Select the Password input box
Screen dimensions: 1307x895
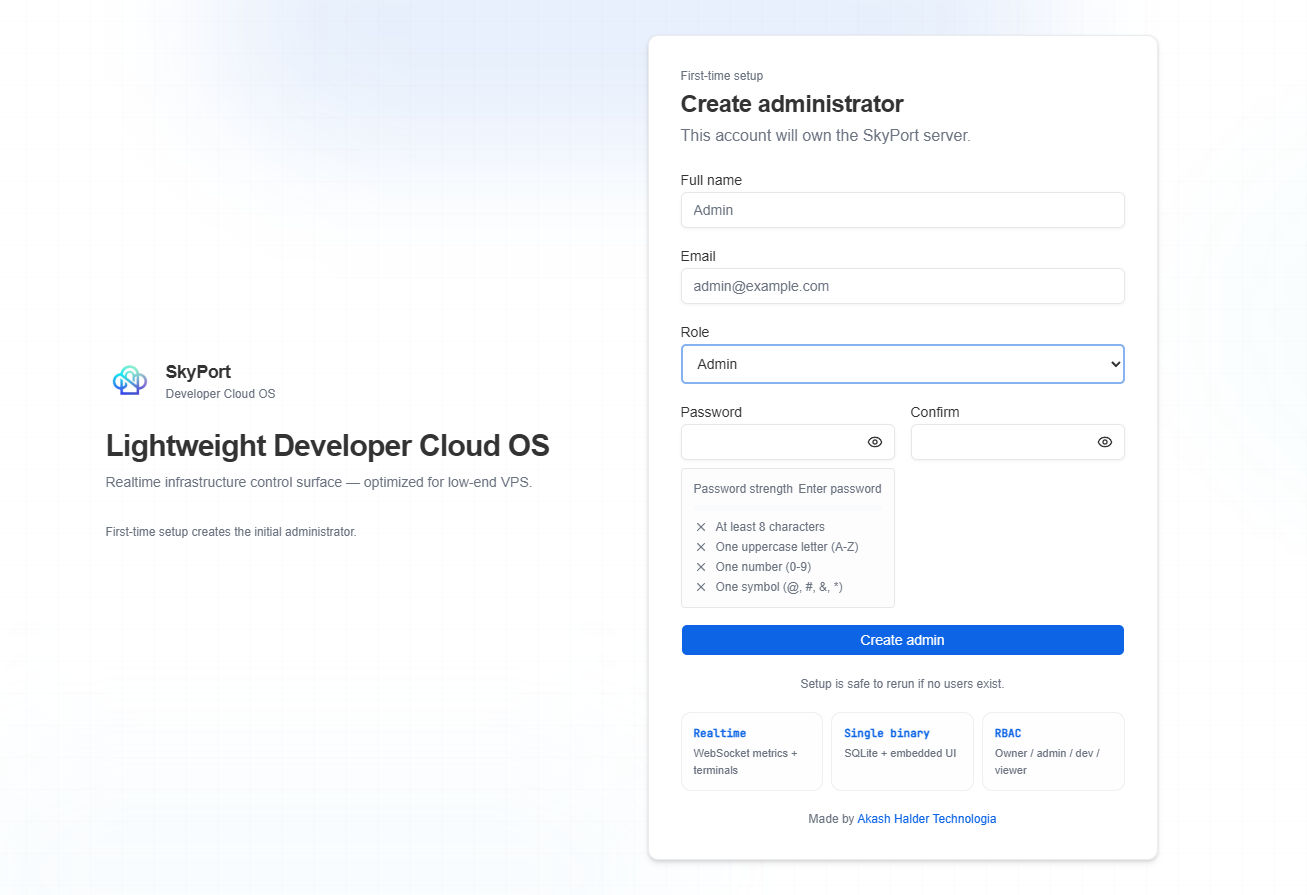pyautogui.click(x=788, y=442)
